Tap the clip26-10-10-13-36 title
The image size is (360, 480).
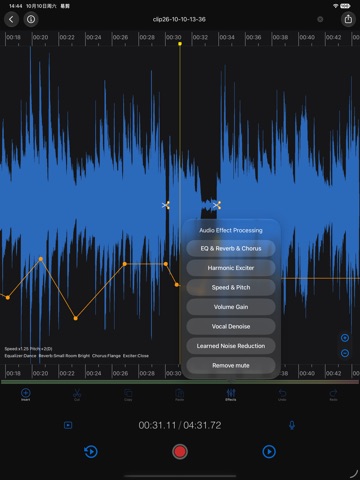click(x=179, y=19)
